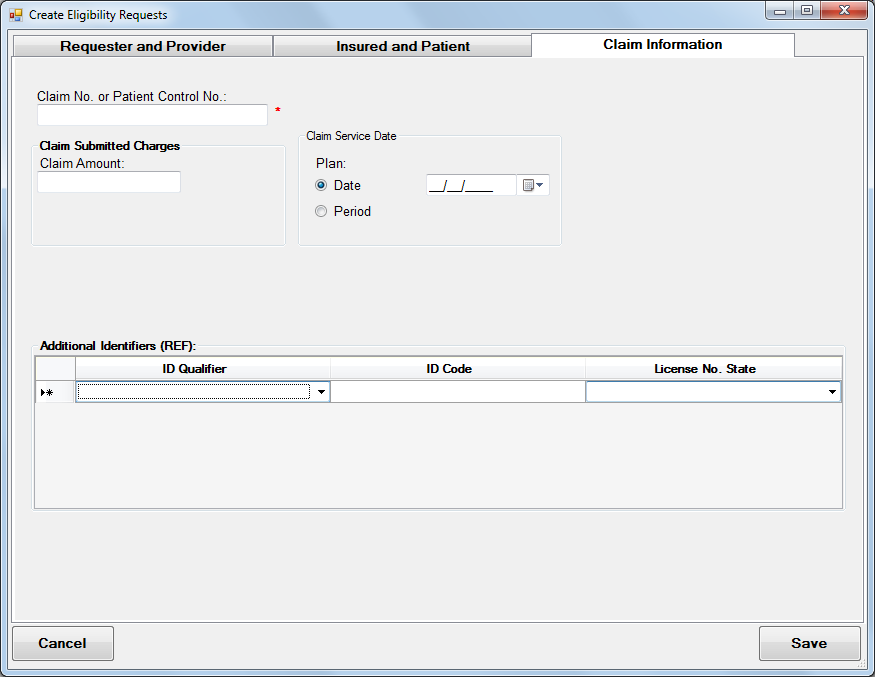This screenshot has height=677, width=875.
Task: Switch to the Insured and Patient tab
Action: (402, 45)
